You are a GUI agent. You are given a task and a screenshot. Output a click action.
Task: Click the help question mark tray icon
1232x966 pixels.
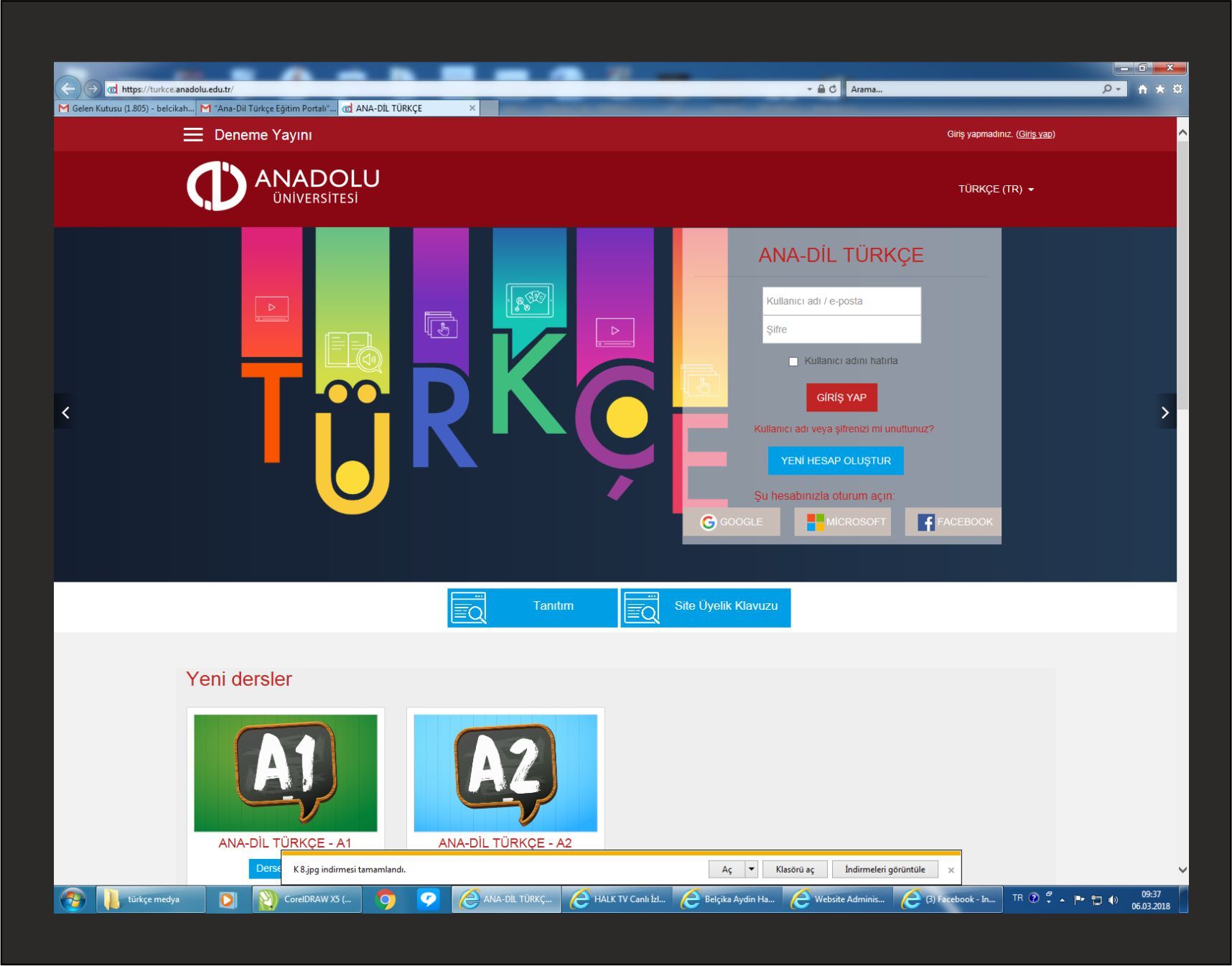tap(1034, 898)
